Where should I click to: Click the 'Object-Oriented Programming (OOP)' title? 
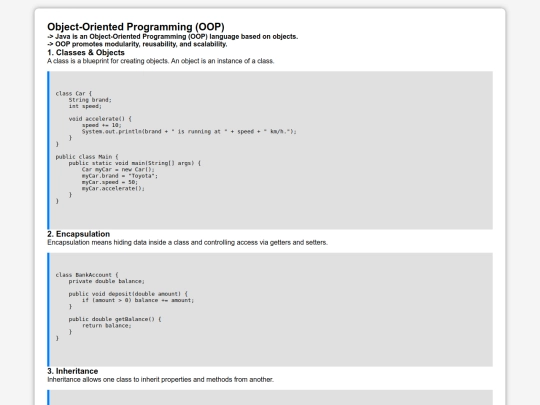[x=136, y=27]
